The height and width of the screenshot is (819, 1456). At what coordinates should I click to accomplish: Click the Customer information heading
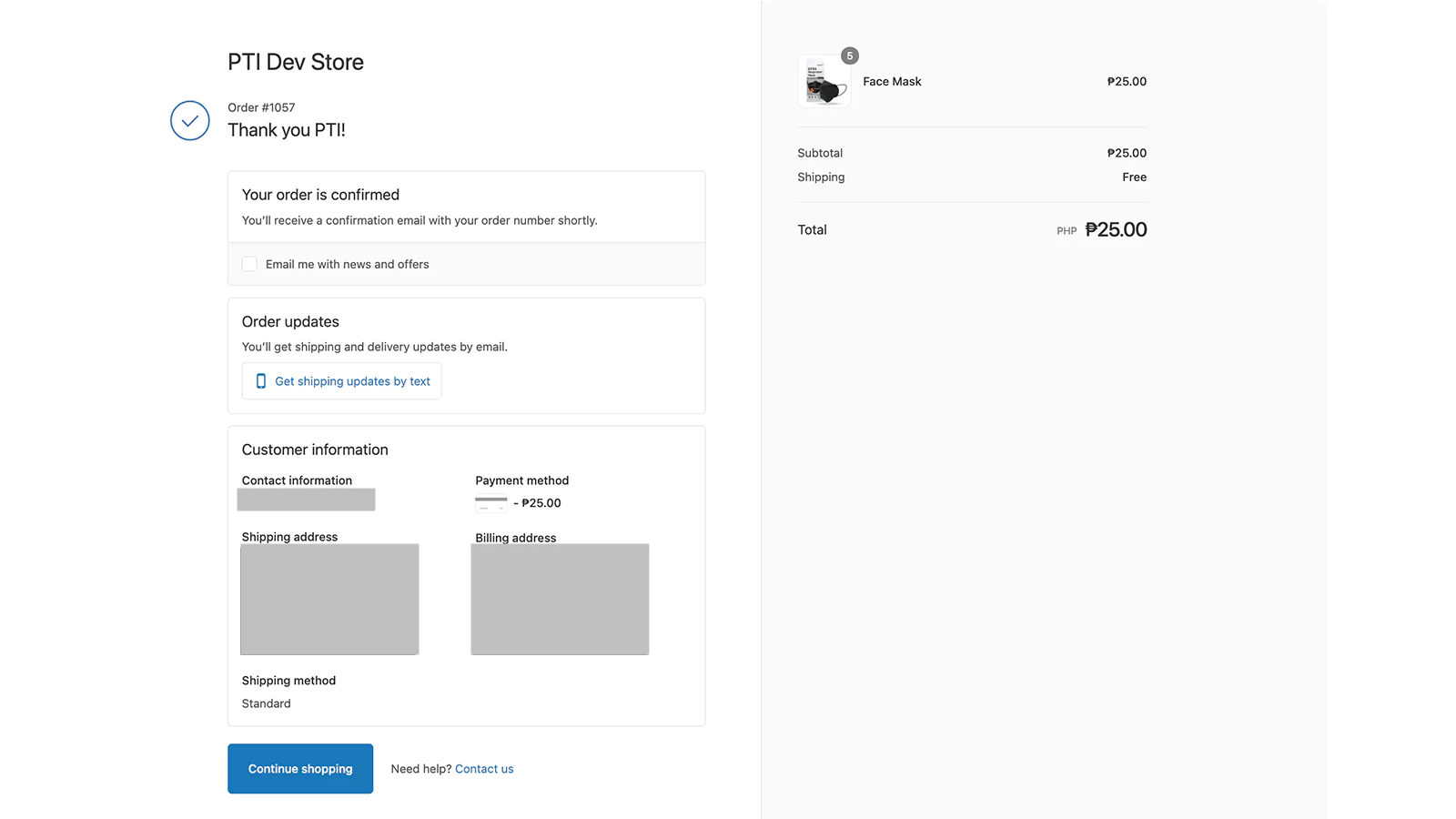click(x=315, y=450)
